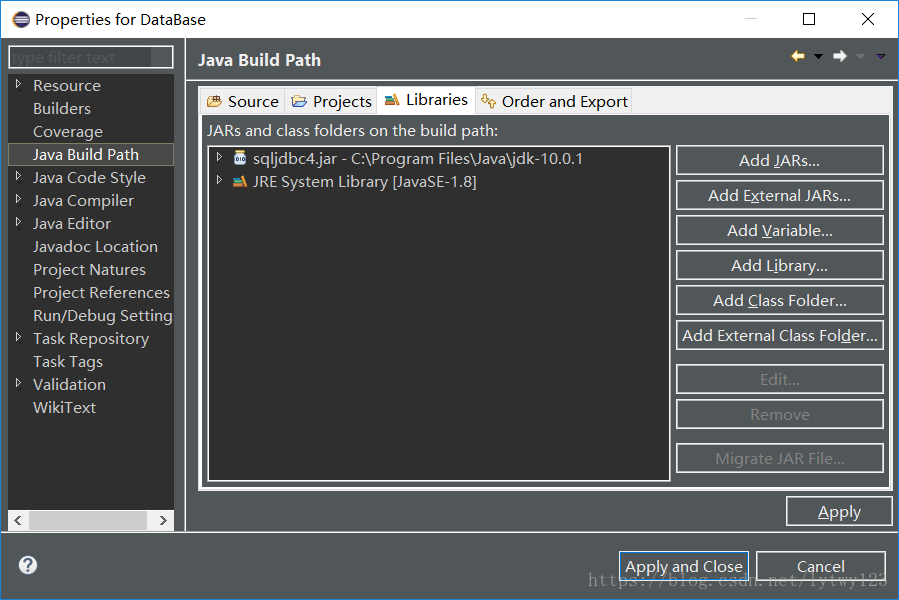Screen dimensions: 899x600
Task: Open the view menu dropdown arrow
Action: (x=880, y=57)
